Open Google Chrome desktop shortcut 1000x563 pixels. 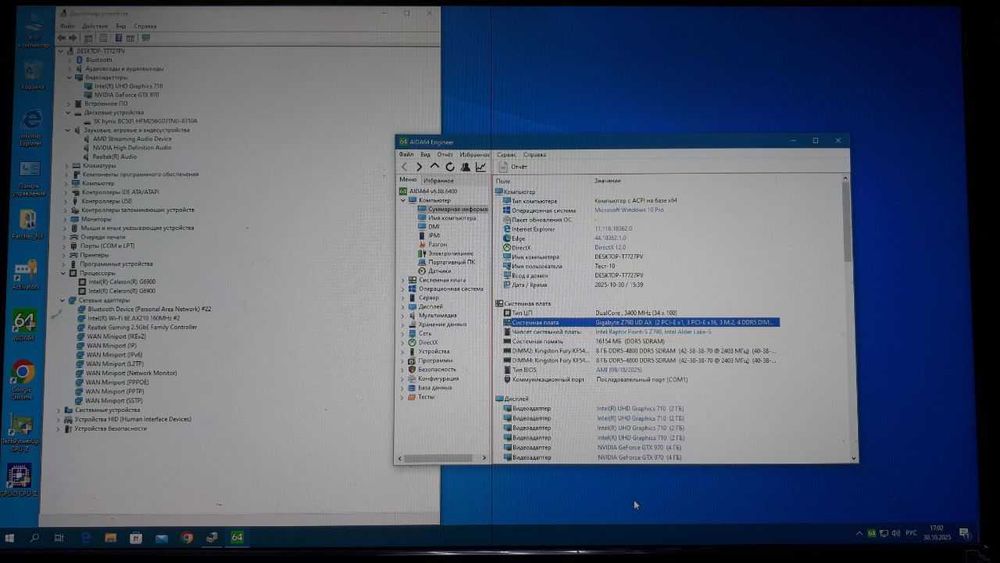coord(23,379)
